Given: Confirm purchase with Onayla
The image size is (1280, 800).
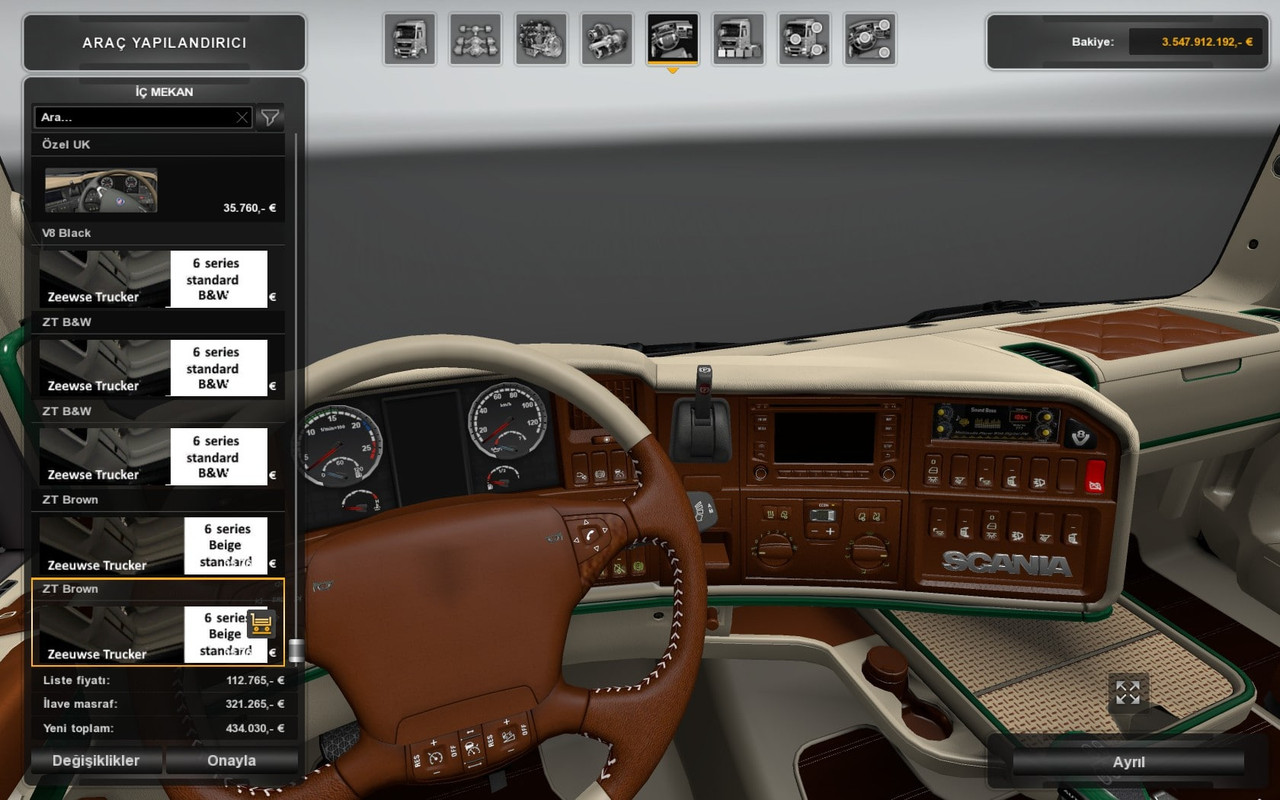Looking at the screenshot, I should [x=232, y=761].
